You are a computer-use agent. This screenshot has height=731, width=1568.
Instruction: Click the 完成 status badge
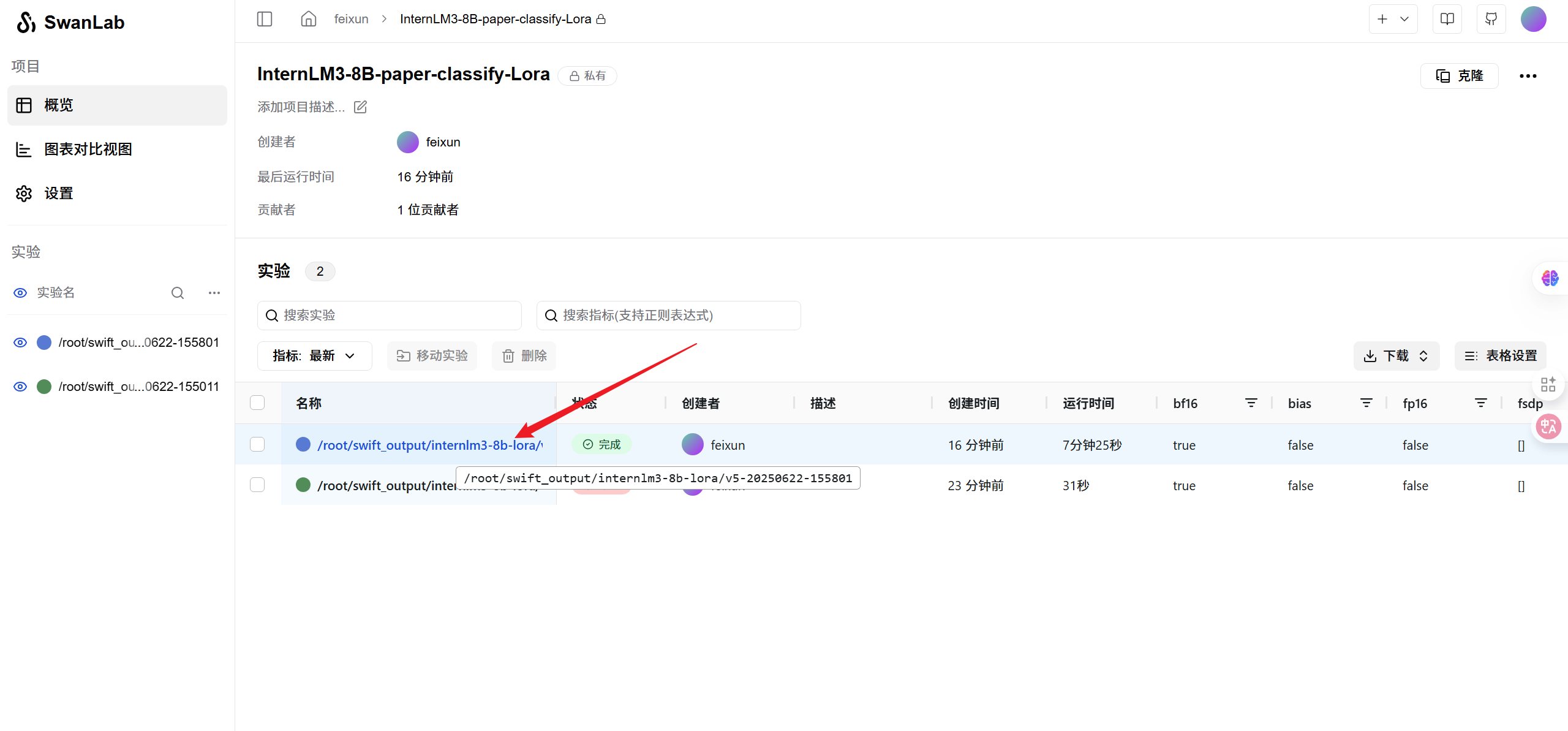(x=601, y=444)
